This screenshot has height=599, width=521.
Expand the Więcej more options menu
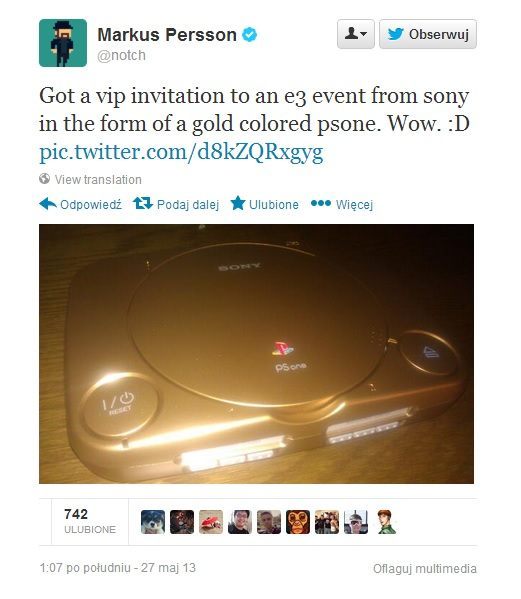point(341,204)
